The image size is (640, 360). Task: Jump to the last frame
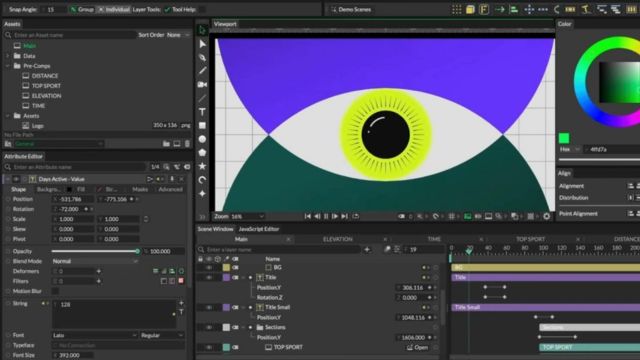coord(344,216)
